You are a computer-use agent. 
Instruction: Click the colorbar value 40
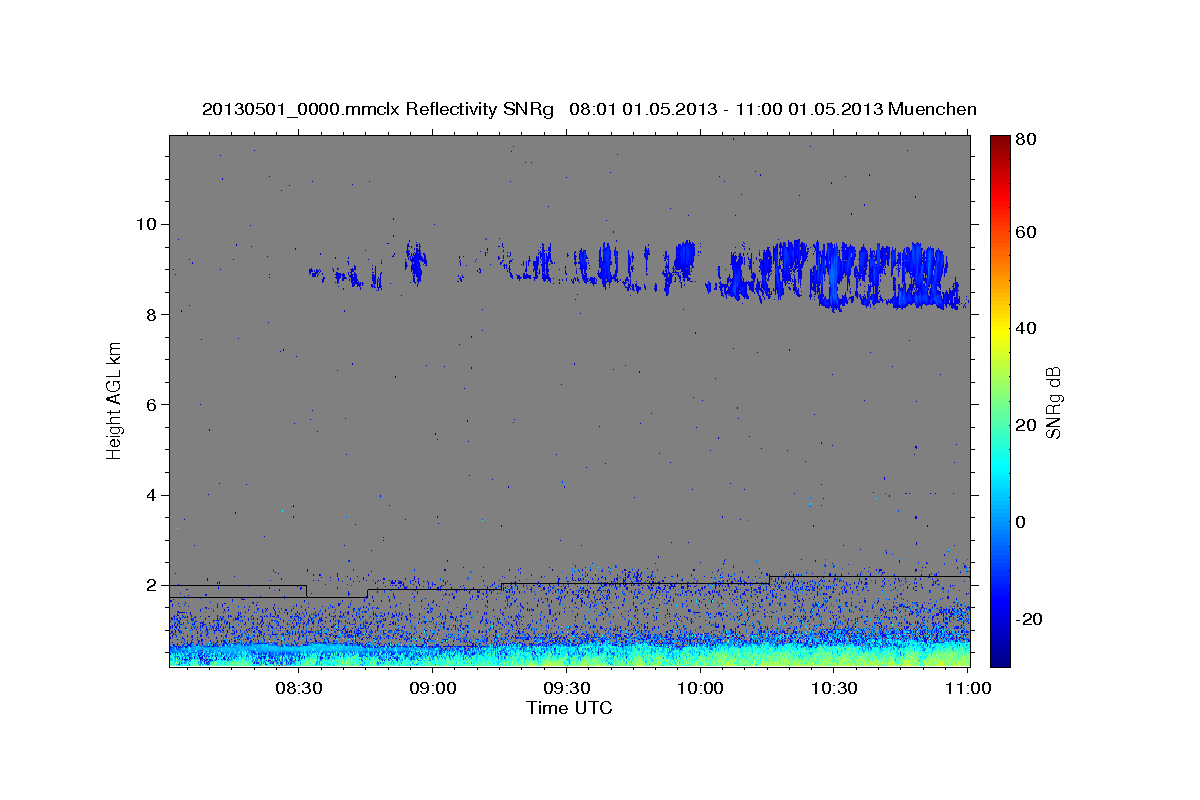1028,328
